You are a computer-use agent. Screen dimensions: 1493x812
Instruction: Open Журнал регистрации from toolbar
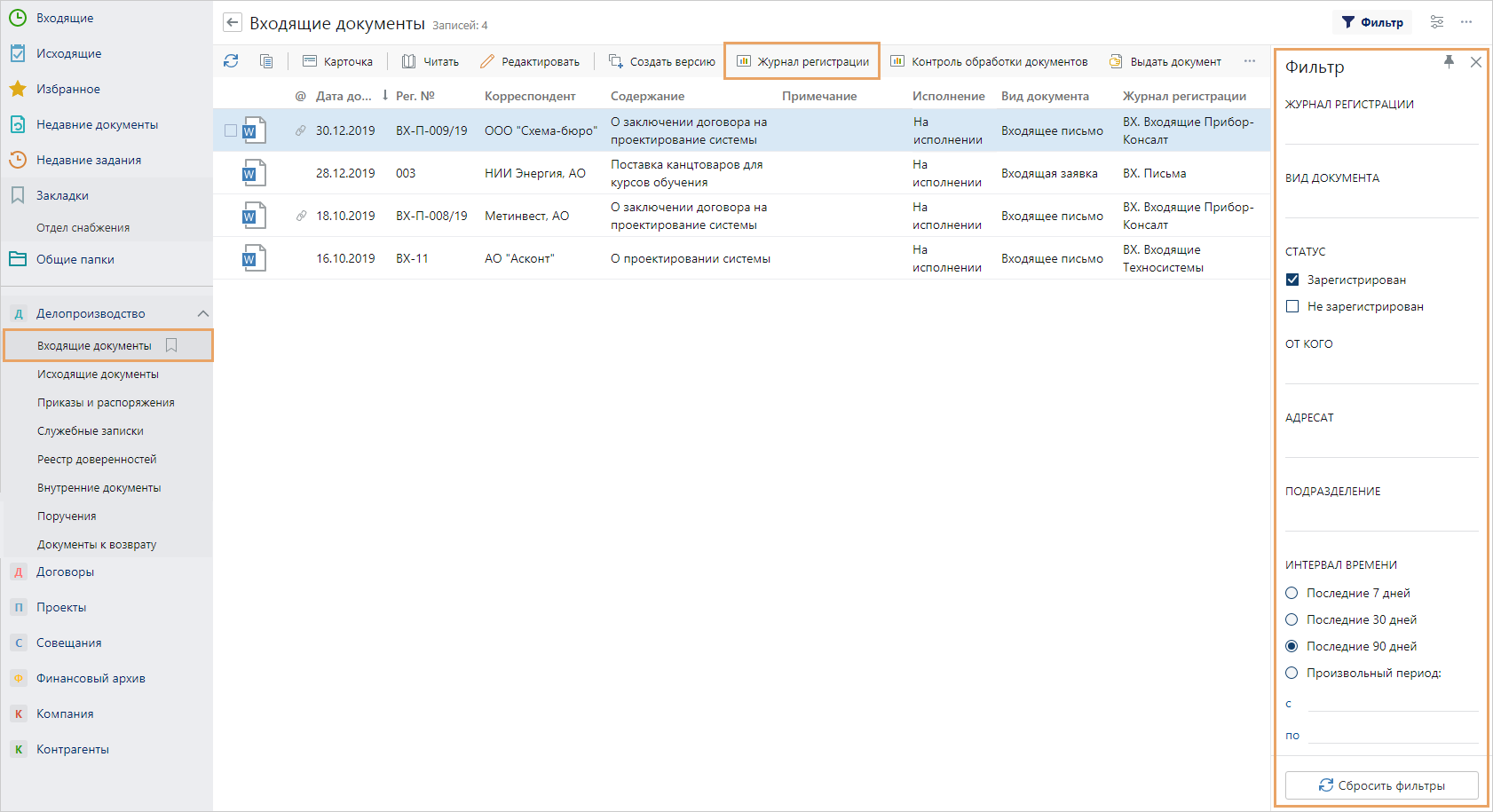[x=802, y=61]
